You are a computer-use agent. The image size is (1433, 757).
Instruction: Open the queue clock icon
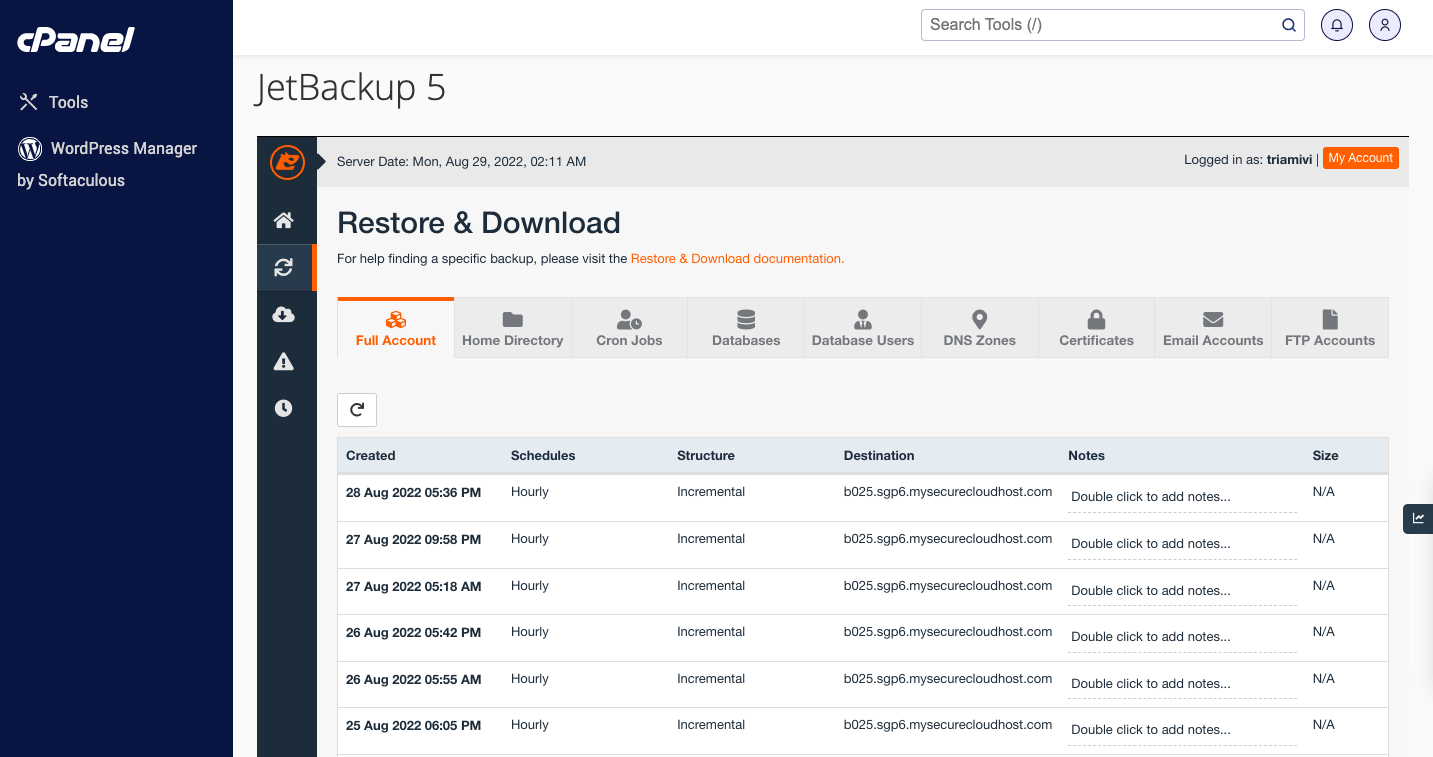pyautogui.click(x=284, y=408)
